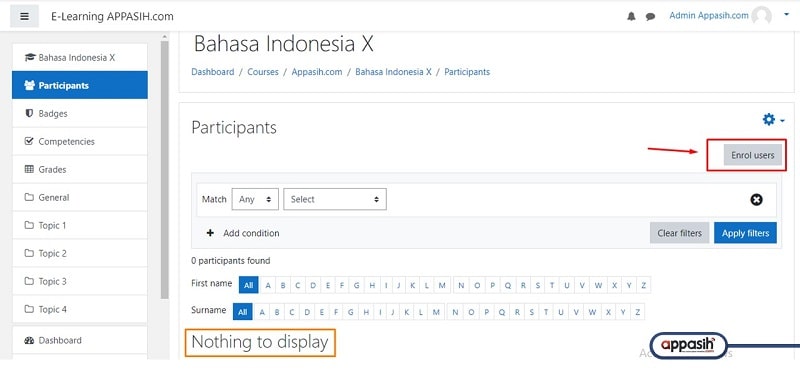This screenshot has width=800, height=372.
Task: Click the sidebar vertical scrollbar
Action: [164, 170]
